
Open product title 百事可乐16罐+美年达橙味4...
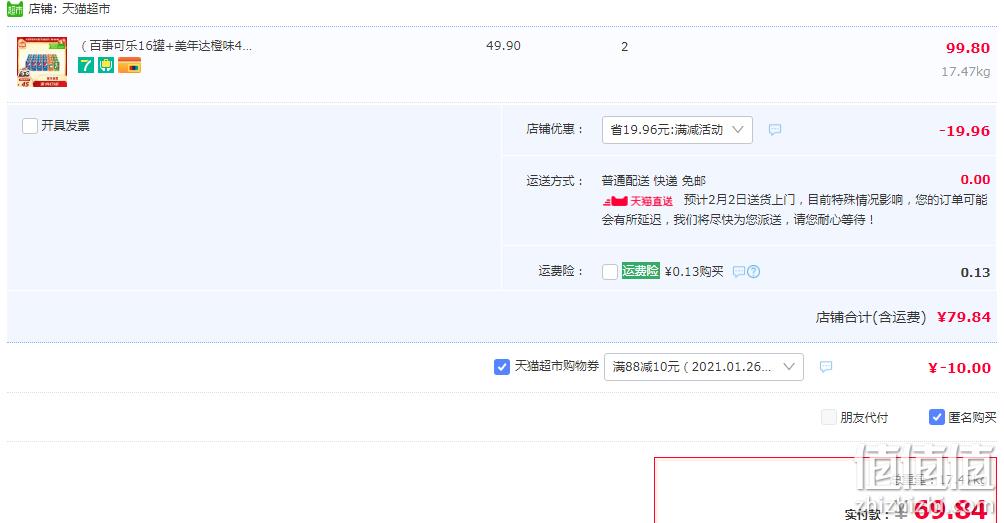coord(166,46)
